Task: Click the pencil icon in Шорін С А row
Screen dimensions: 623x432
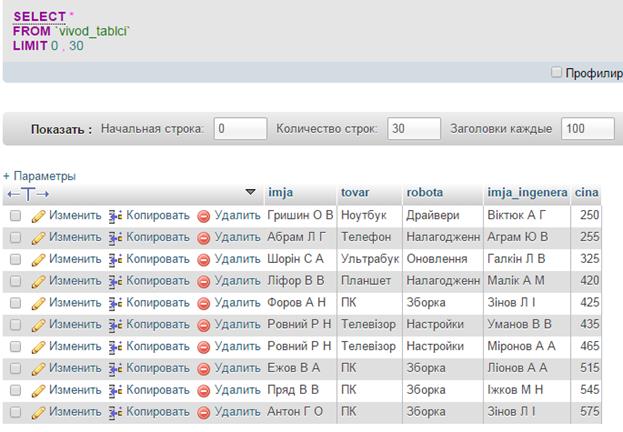Action: (x=38, y=260)
